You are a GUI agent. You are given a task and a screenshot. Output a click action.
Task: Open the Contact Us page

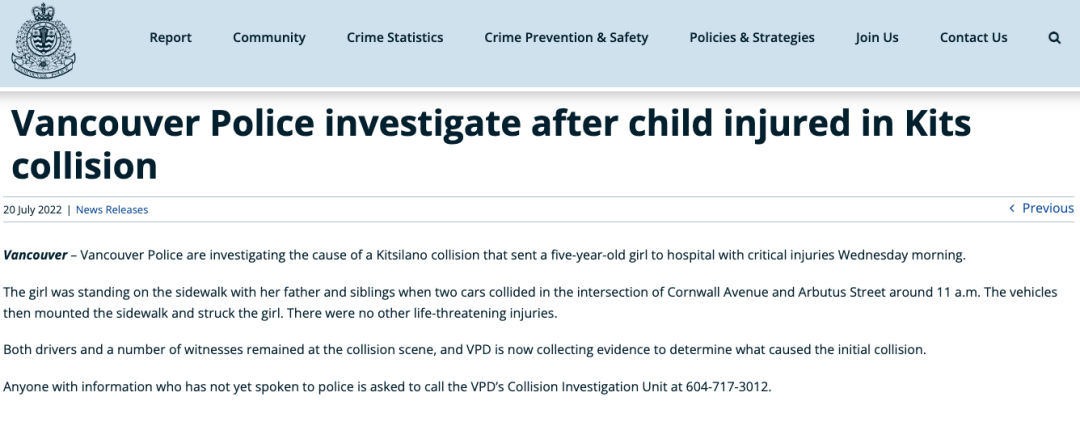(973, 38)
